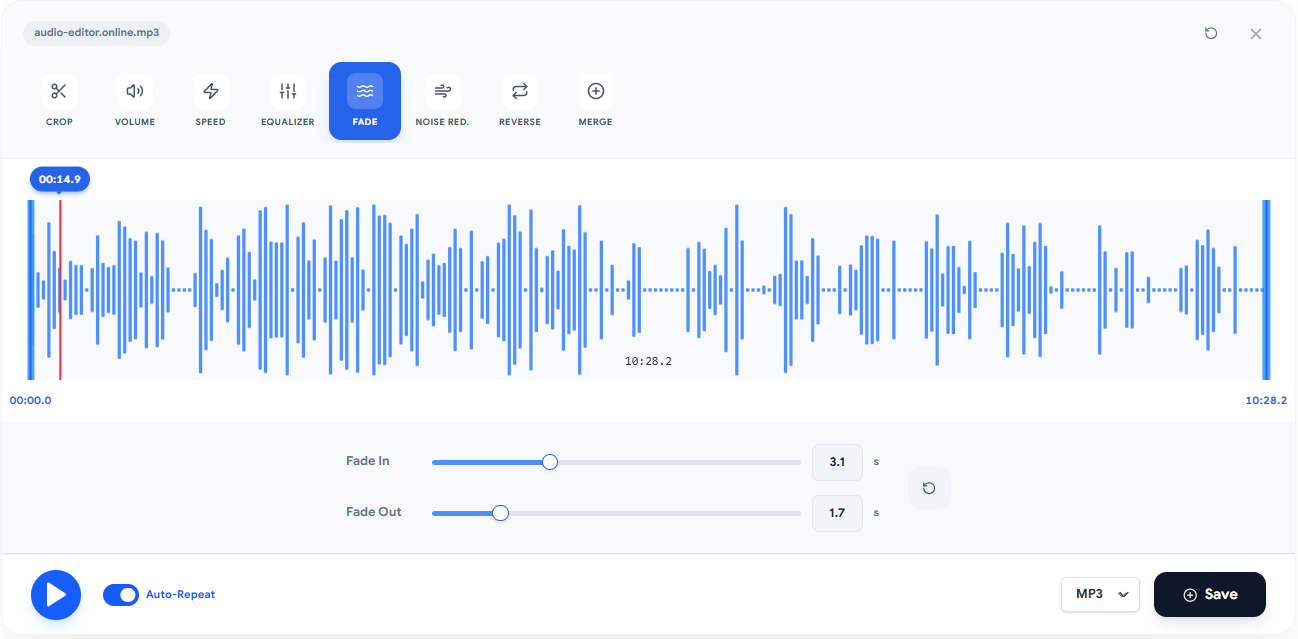The image size is (1298, 639).
Task: Select the active Fade tool
Action: coord(365,101)
